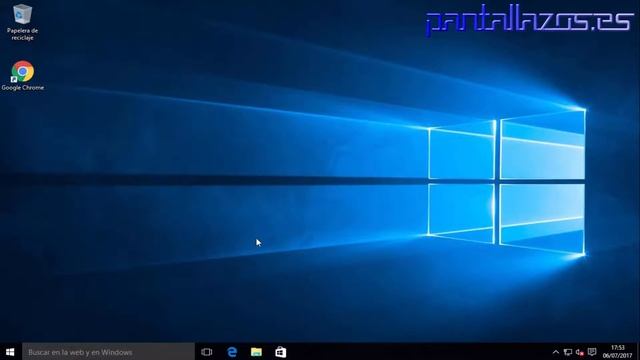Open the Windows Start menu
640x360 pixels.
(11, 352)
